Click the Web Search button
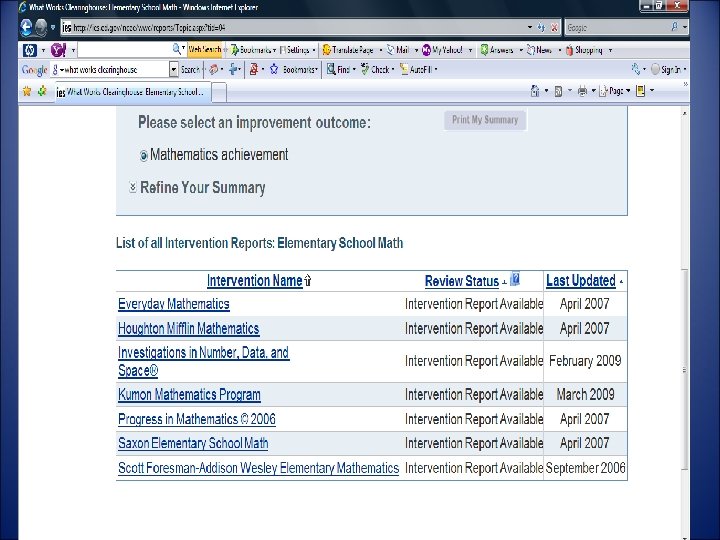720x540 pixels. click(204, 49)
